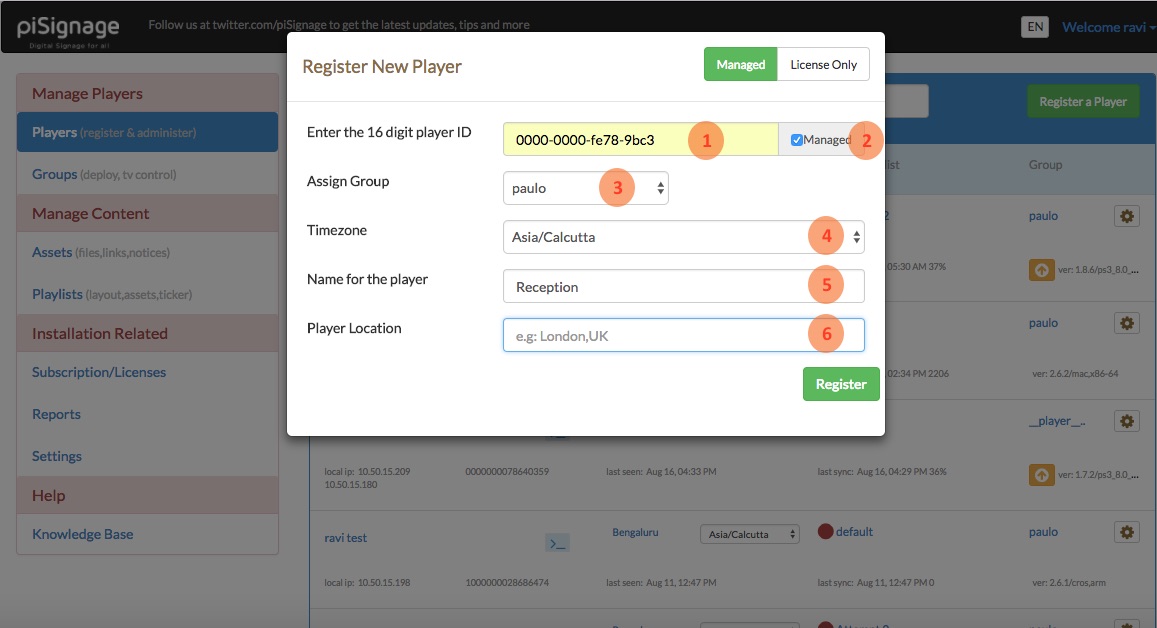This screenshot has height=628, width=1157.
Task: Open the Welcome ravi user menu
Action: [1107, 27]
